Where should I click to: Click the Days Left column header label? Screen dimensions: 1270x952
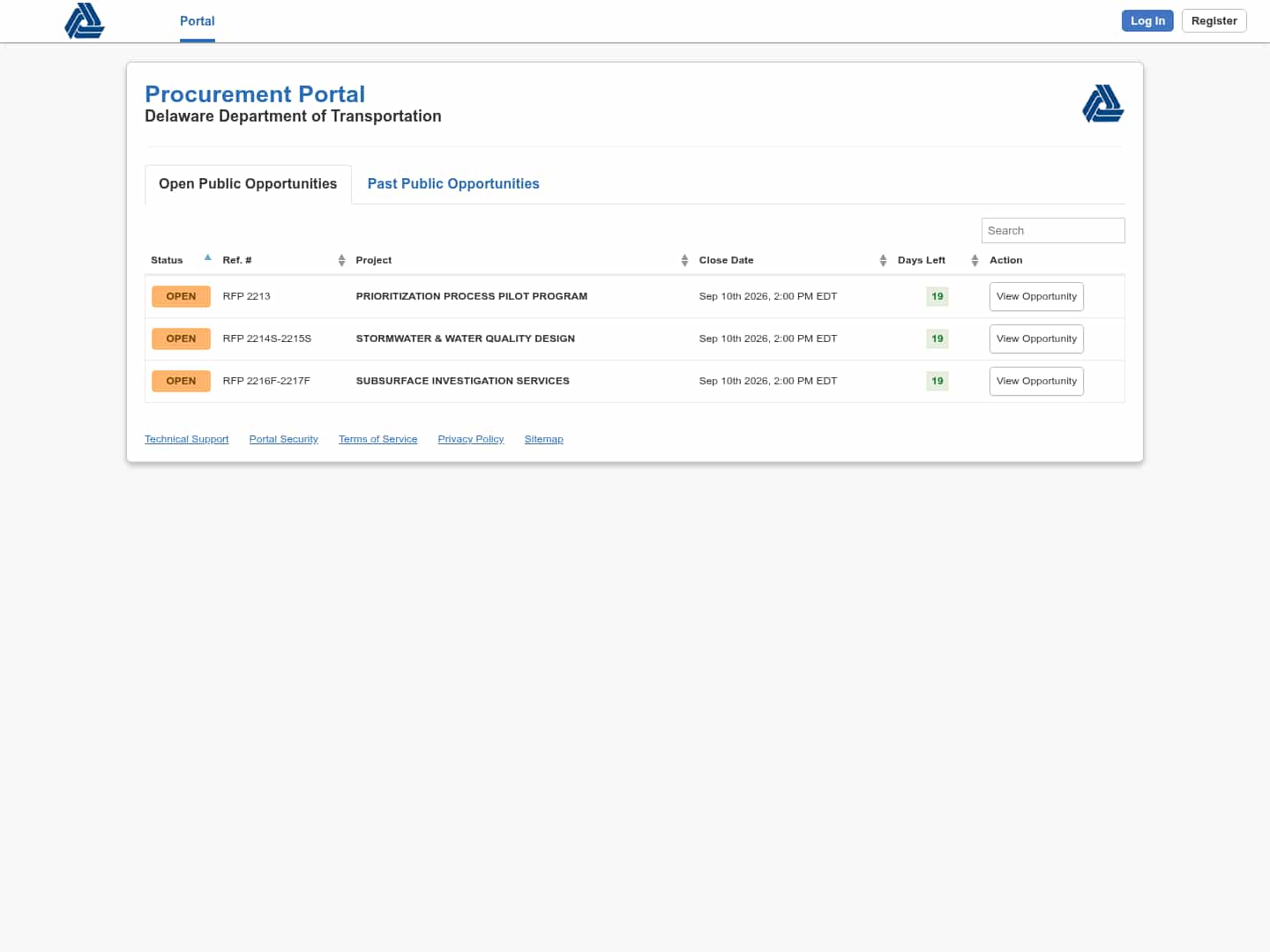[x=922, y=260]
